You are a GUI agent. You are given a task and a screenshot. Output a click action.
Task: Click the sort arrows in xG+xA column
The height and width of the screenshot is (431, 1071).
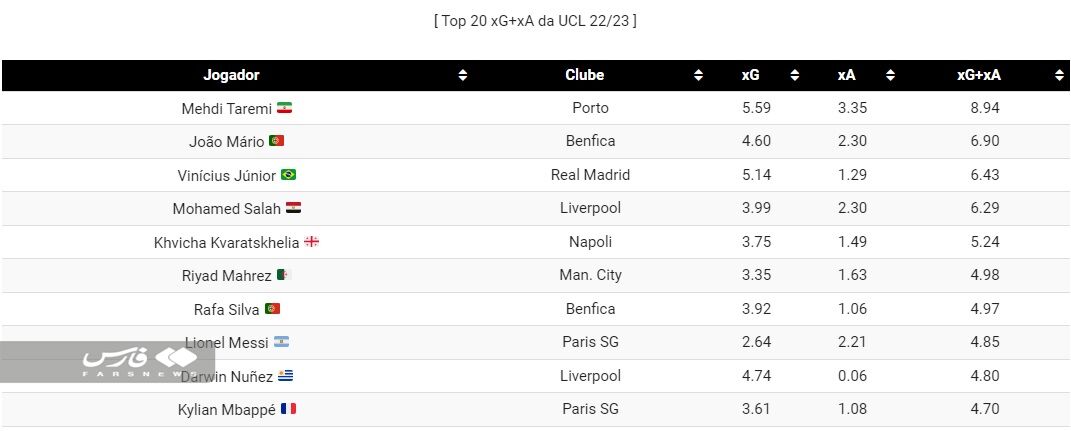point(1059,75)
